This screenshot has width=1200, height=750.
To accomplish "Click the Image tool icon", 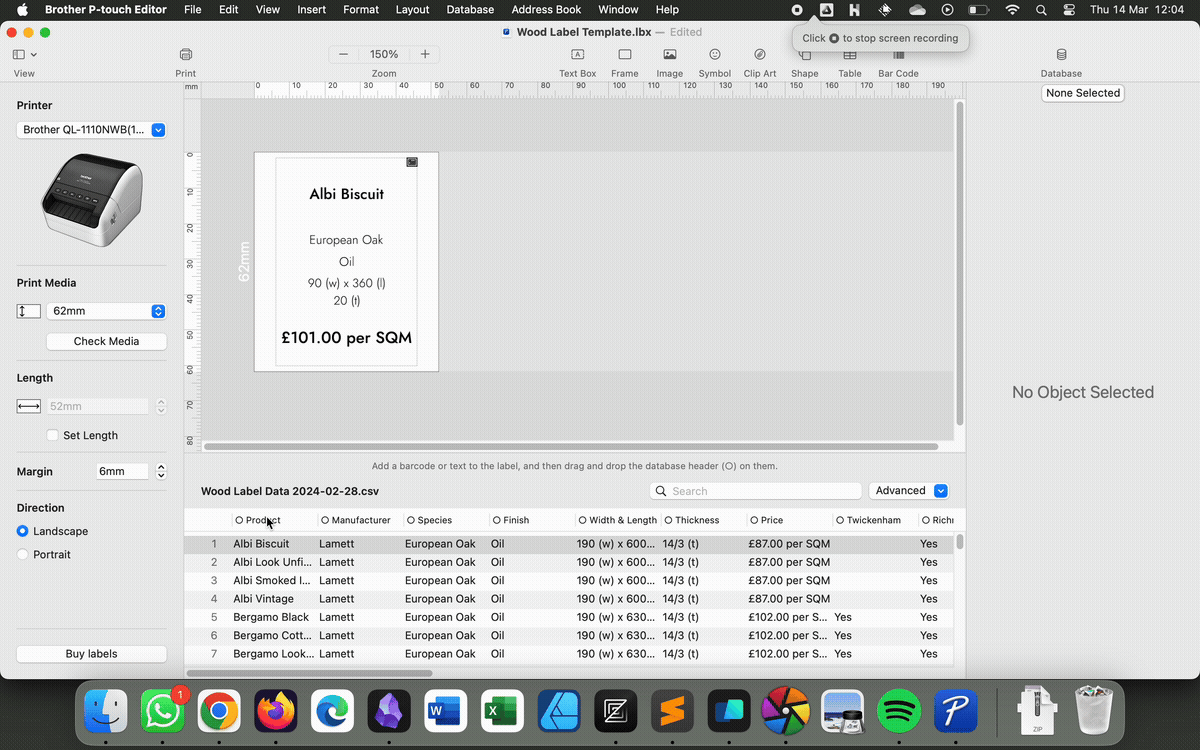I will click(669, 55).
